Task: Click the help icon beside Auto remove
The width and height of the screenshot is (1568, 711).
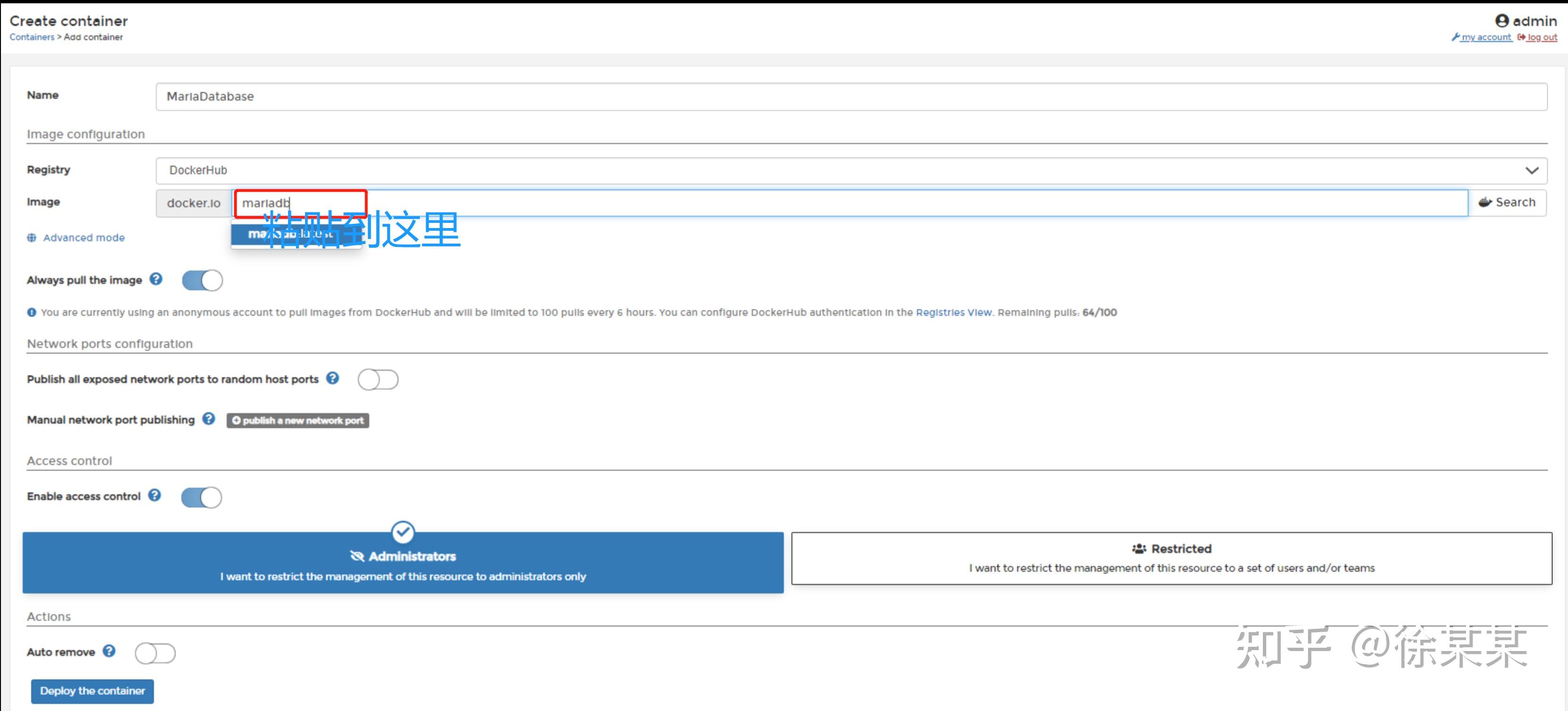Action: [109, 652]
